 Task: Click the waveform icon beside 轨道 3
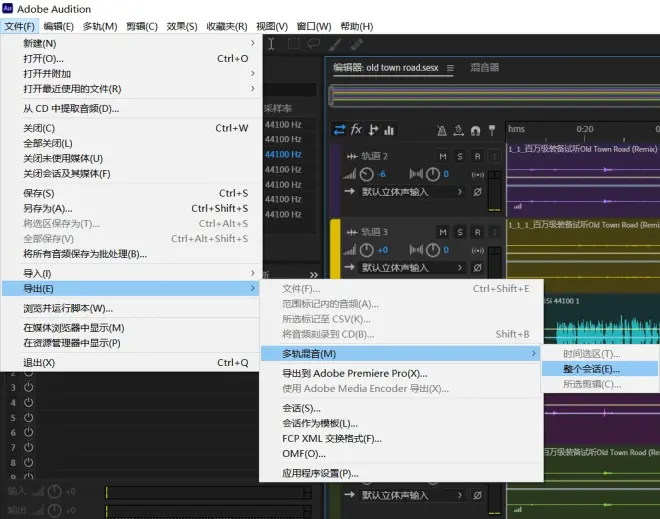coord(352,232)
